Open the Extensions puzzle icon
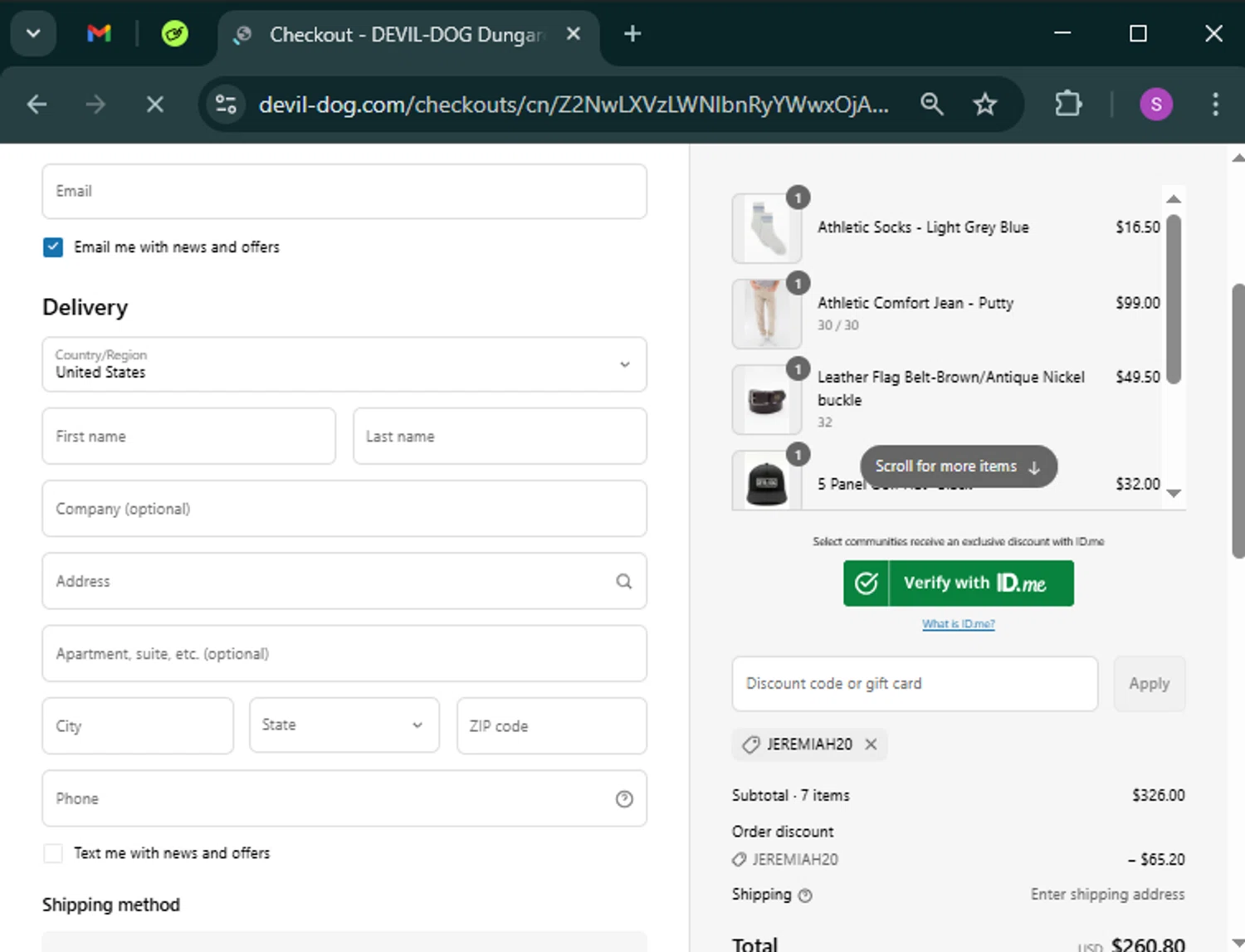 1068,104
